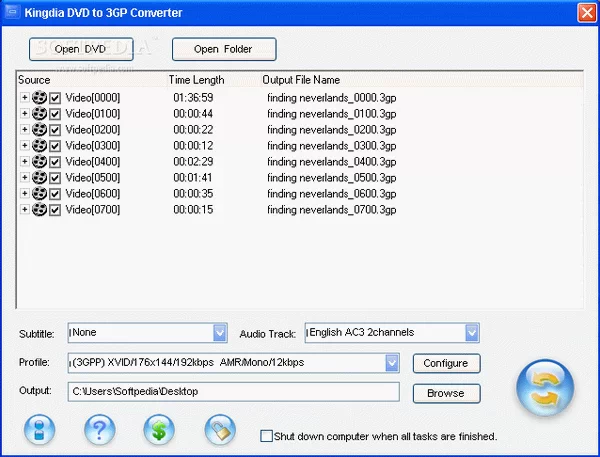Expand the Video[0500] tree node
600x457 pixels.
(x=24, y=178)
